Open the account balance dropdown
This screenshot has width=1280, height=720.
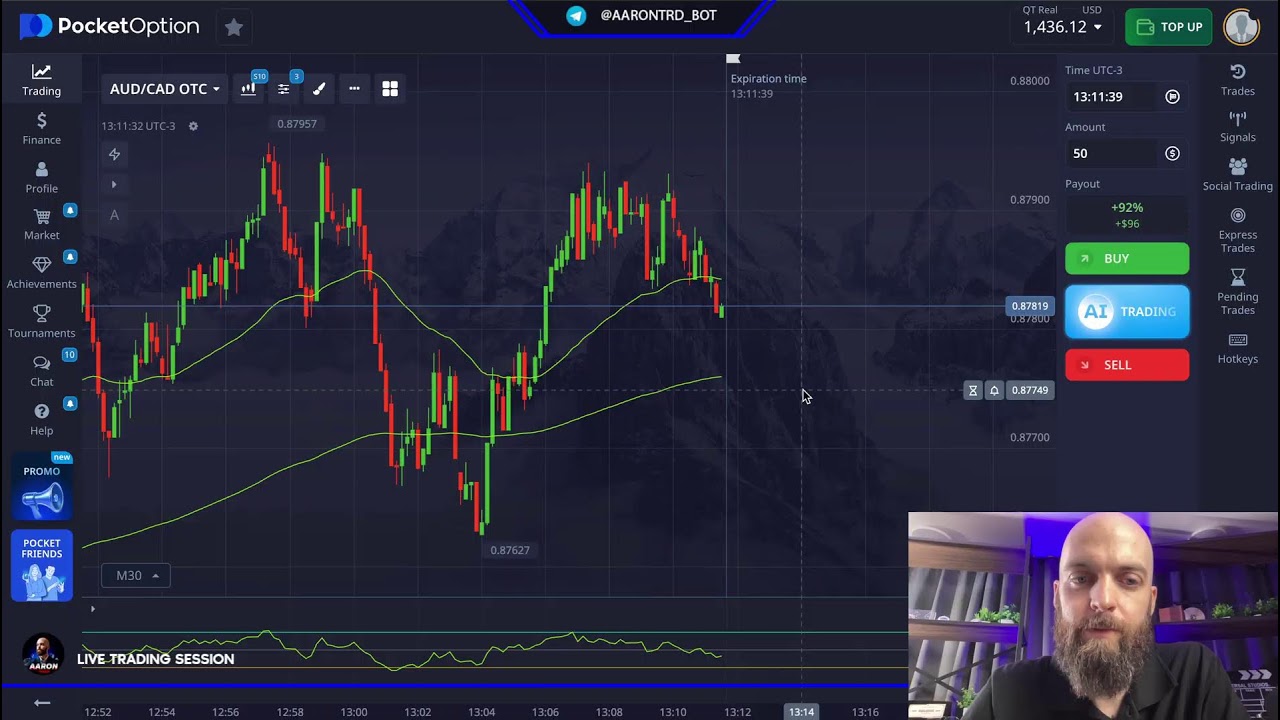(1062, 27)
